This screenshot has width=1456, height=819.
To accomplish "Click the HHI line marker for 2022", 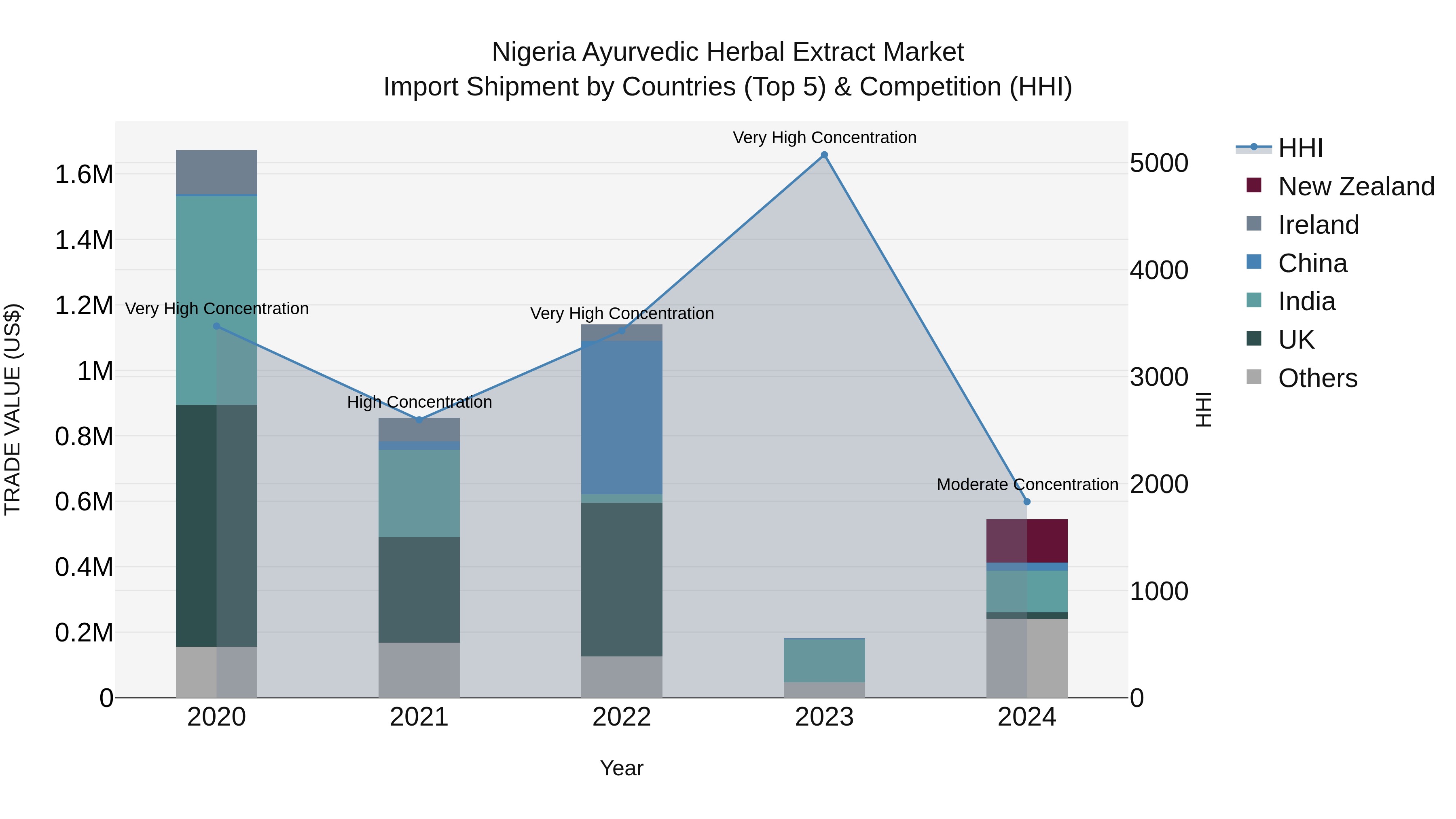I will coord(622,331).
